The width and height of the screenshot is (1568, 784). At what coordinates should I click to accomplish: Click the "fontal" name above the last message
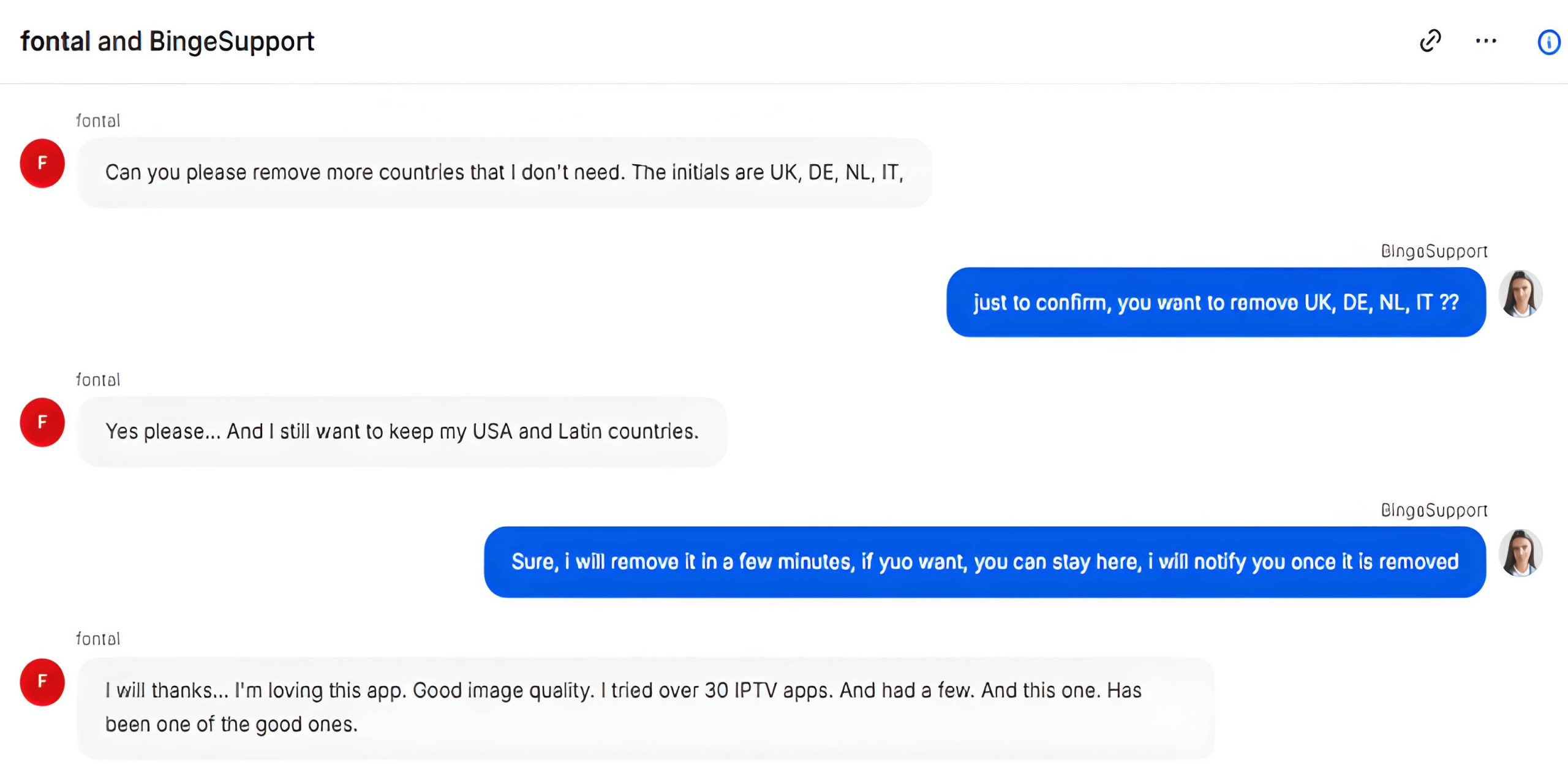[x=98, y=639]
